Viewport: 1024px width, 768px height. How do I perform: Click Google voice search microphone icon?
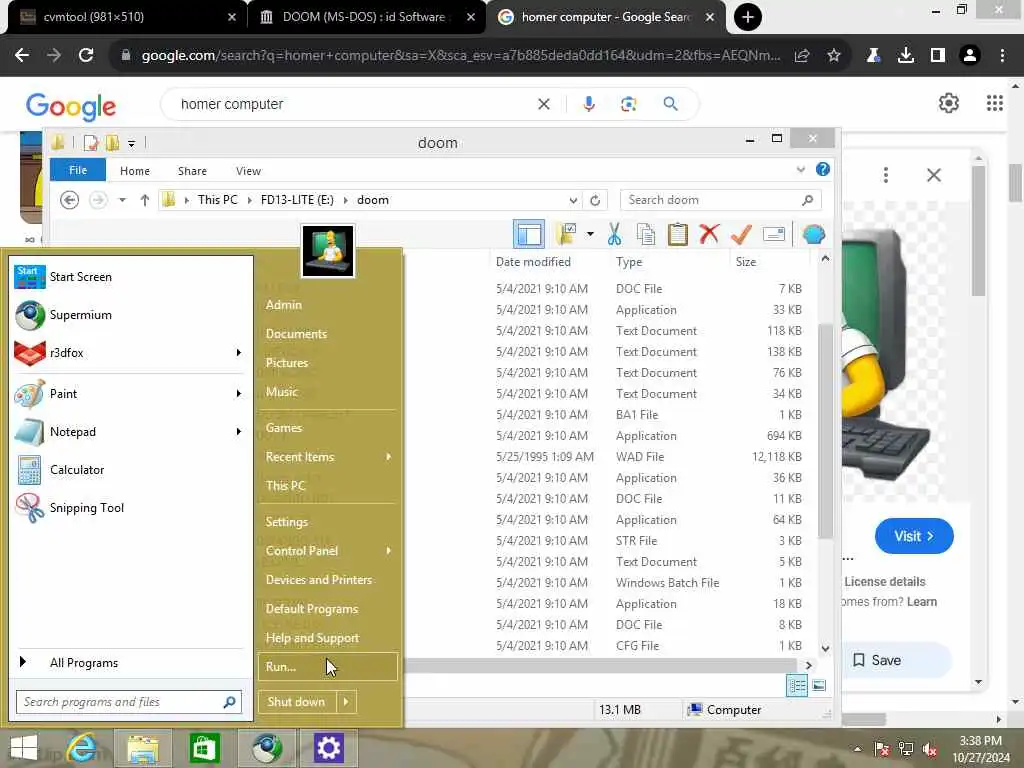(589, 104)
